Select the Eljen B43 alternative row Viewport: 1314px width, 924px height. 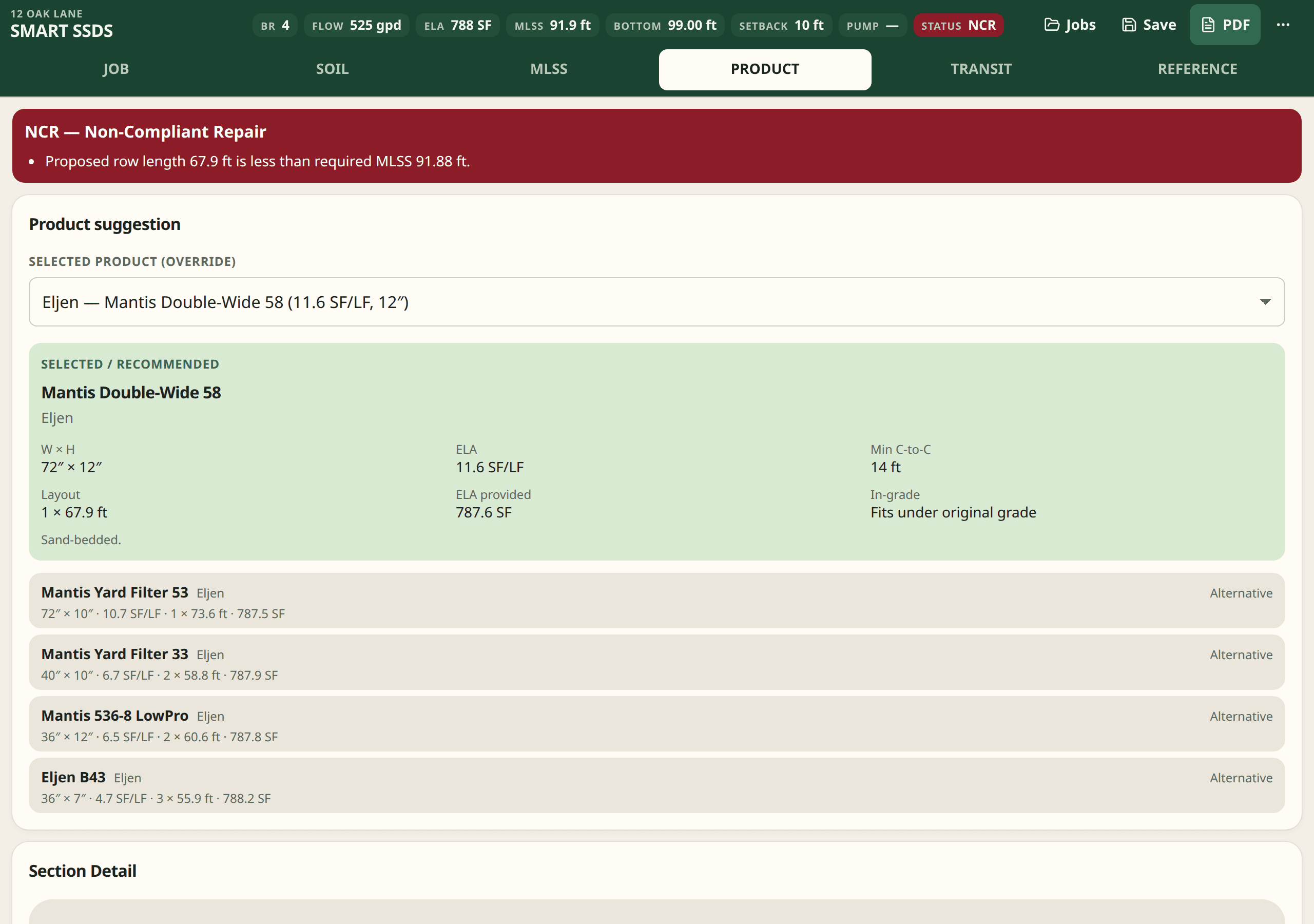656,785
